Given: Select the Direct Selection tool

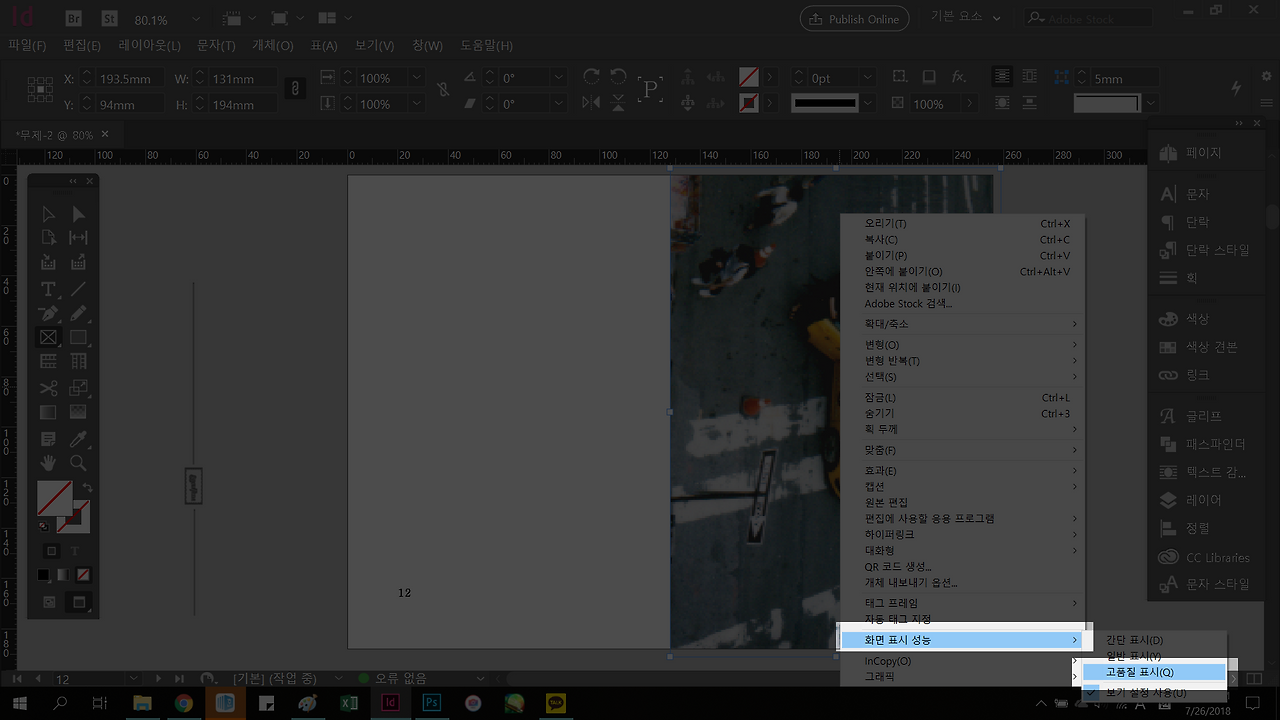Looking at the screenshot, I should (78, 214).
